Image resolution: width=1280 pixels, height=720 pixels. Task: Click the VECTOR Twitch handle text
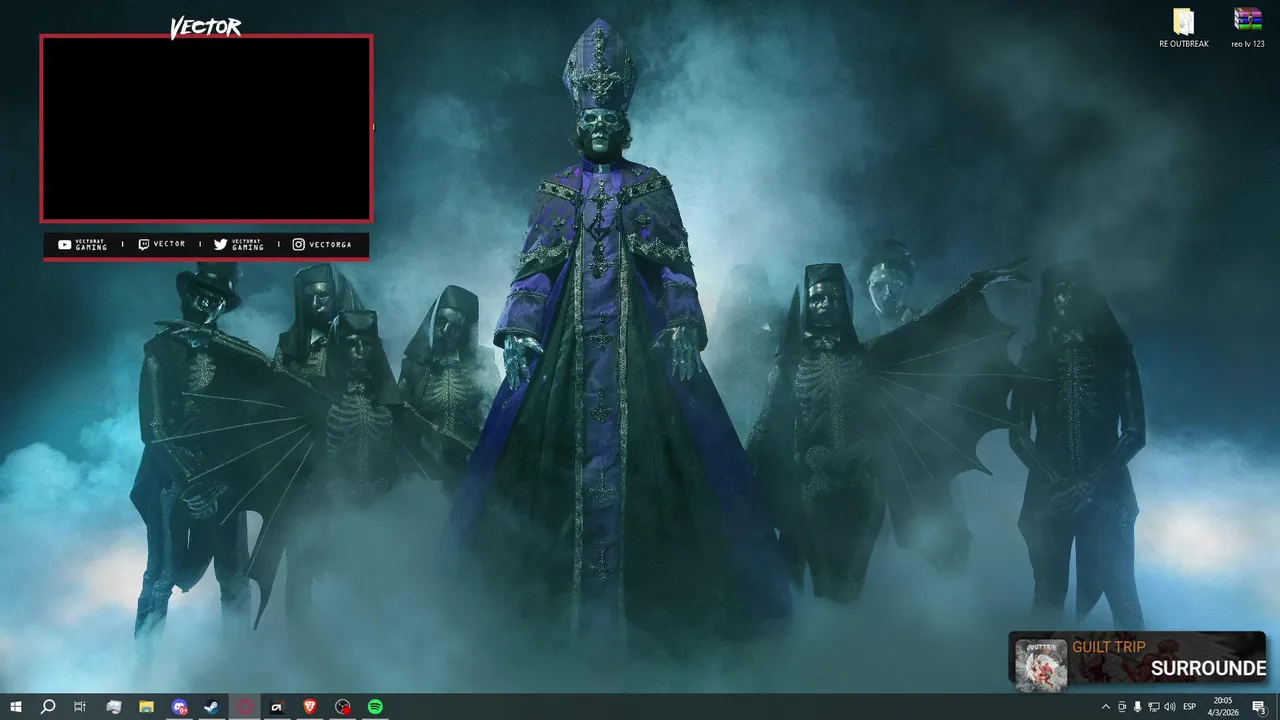[169, 244]
